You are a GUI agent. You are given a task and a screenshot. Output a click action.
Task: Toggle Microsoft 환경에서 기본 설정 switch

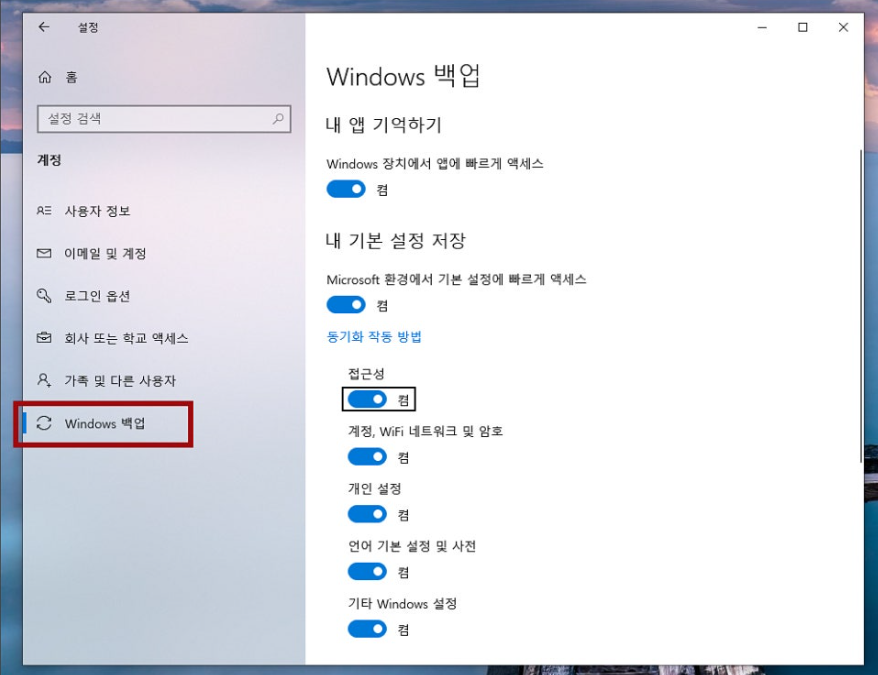click(346, 305)
